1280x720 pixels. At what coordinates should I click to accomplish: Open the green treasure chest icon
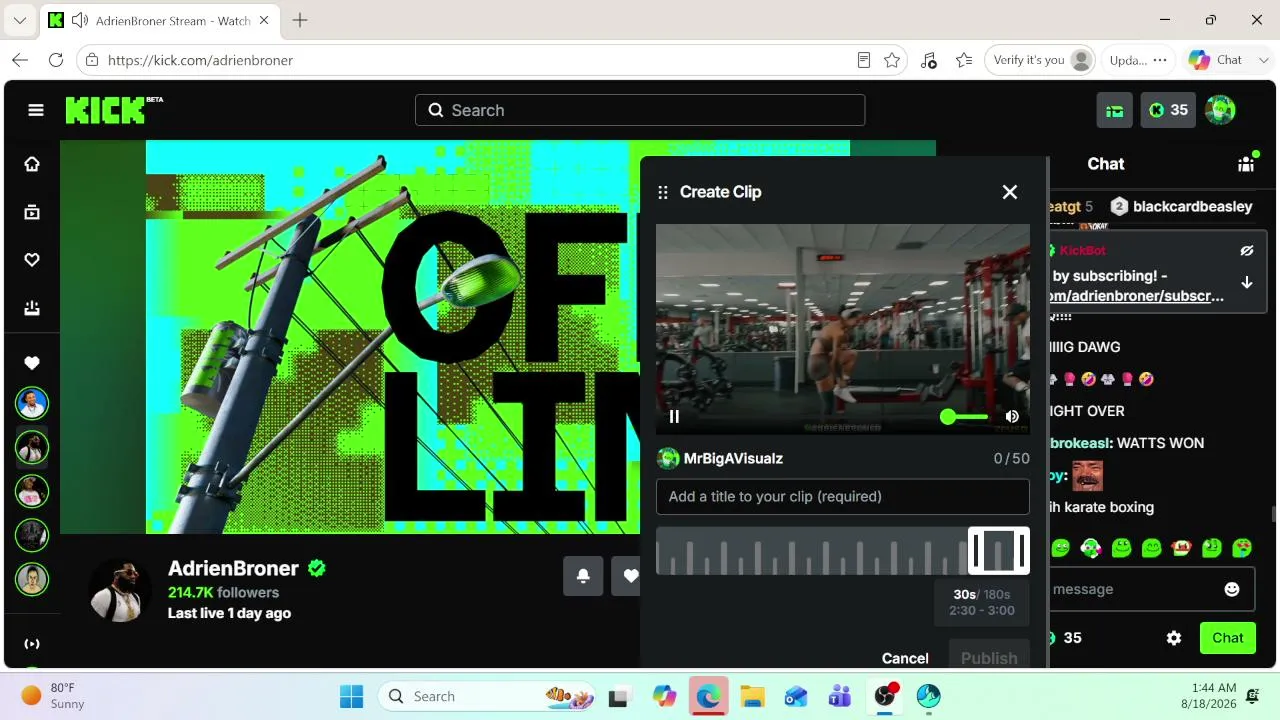[x=1115, y=110]
